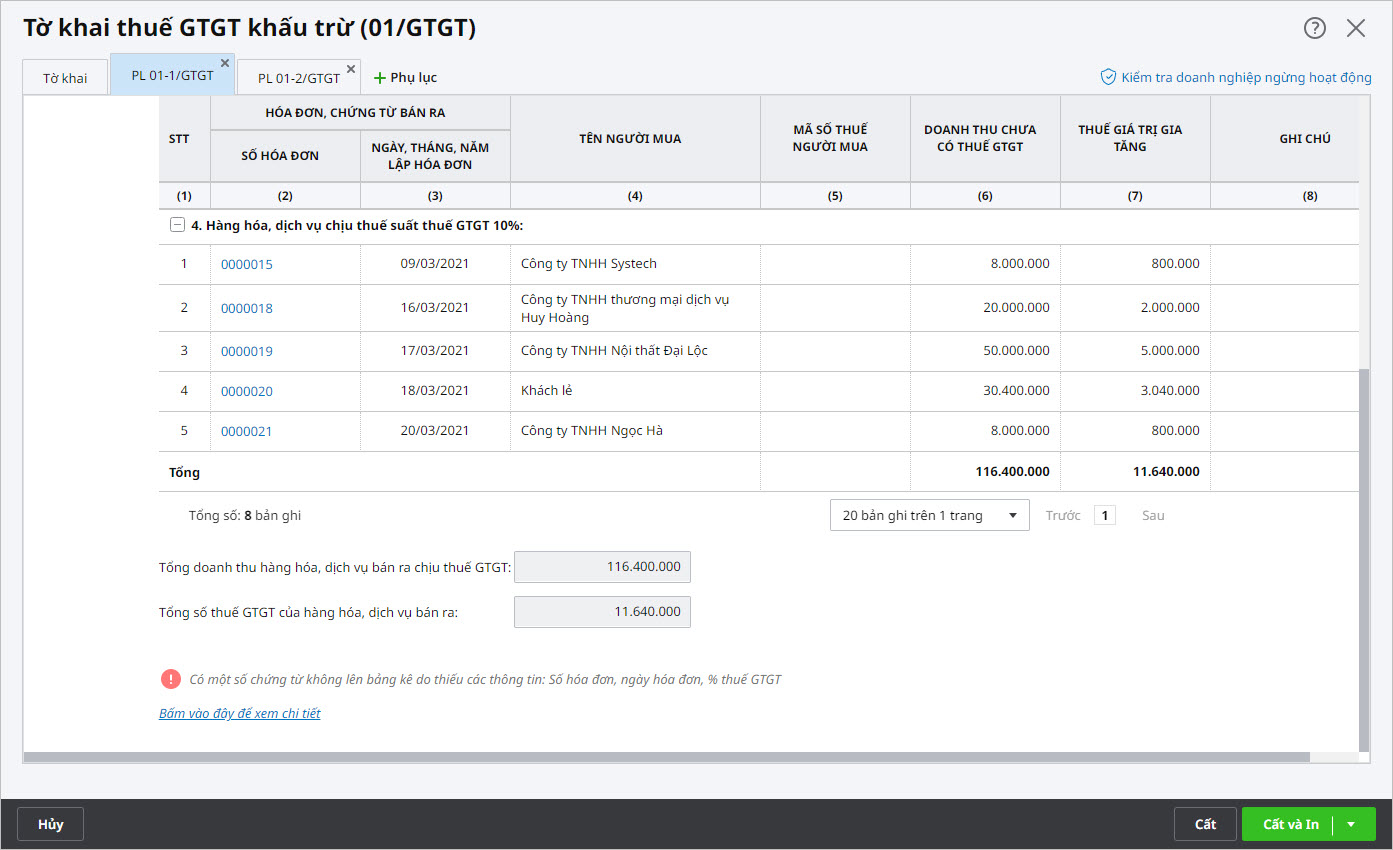Open the Cất và In dropdown arrow
Screen dimensions: 1393x850
click(1351, 824)
